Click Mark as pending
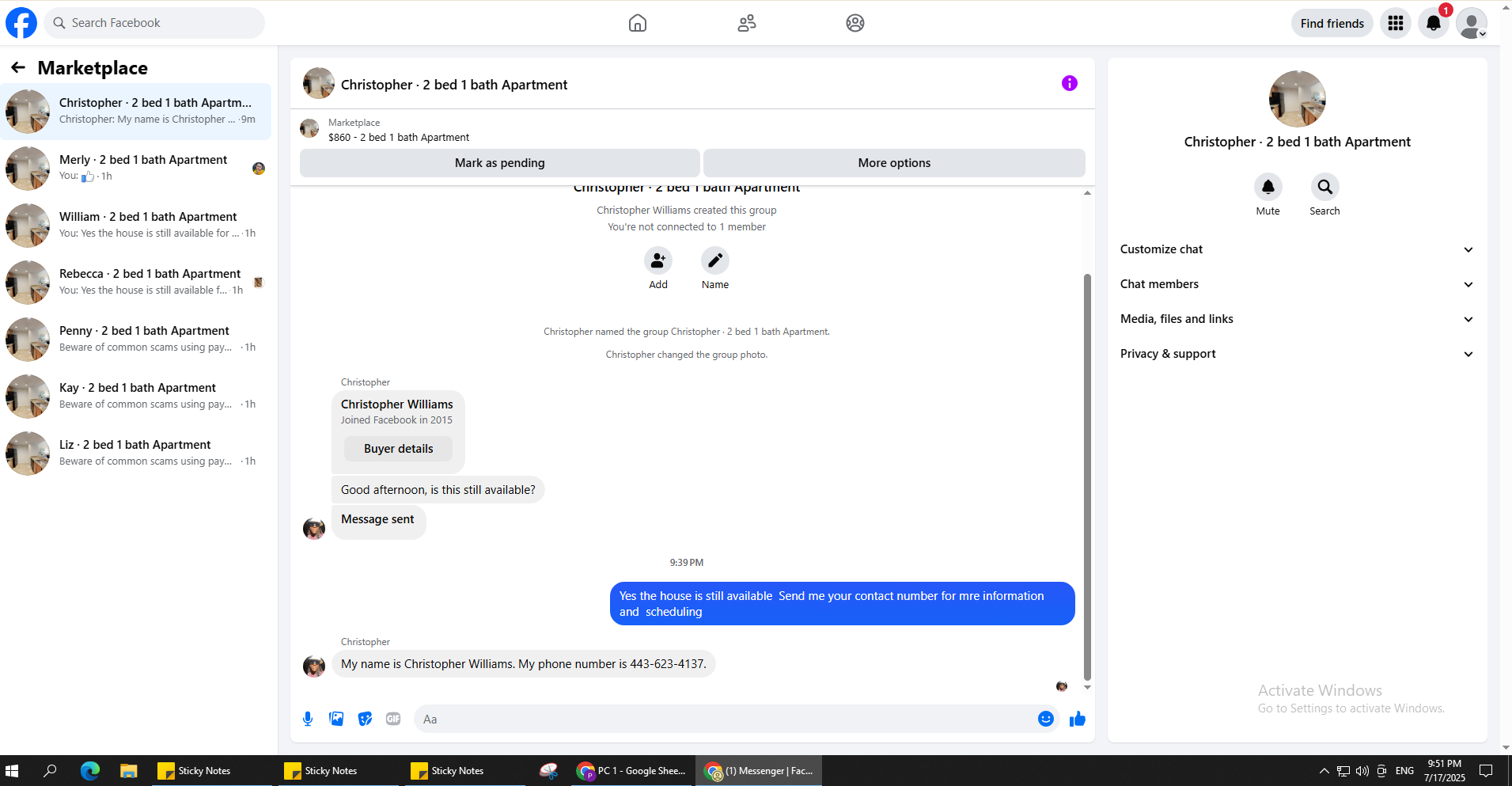 tap(500, 163)
